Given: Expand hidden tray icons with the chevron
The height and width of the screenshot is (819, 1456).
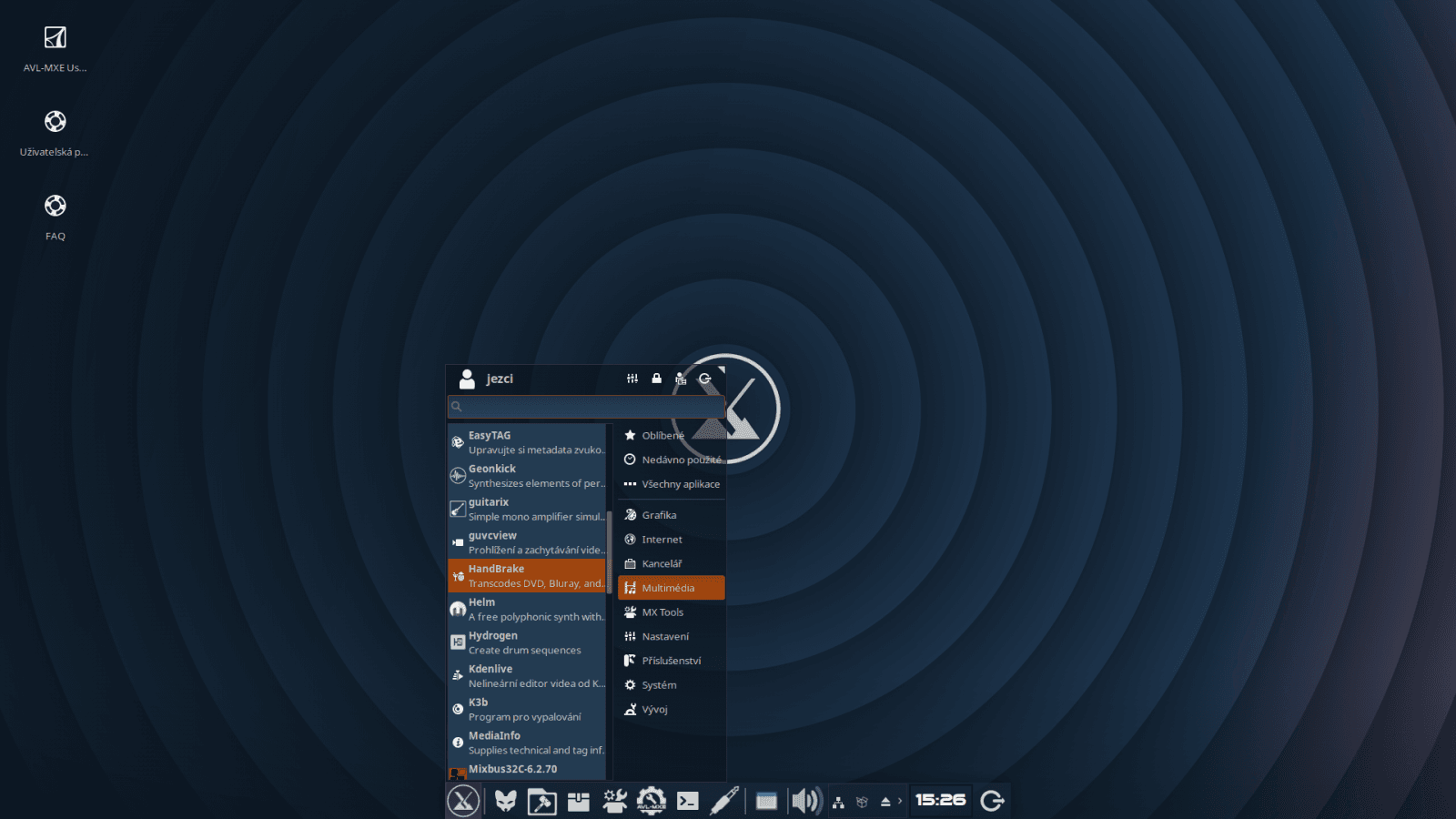Looking at the screenshot, I should pyautogui.click(x=901, y=802).
